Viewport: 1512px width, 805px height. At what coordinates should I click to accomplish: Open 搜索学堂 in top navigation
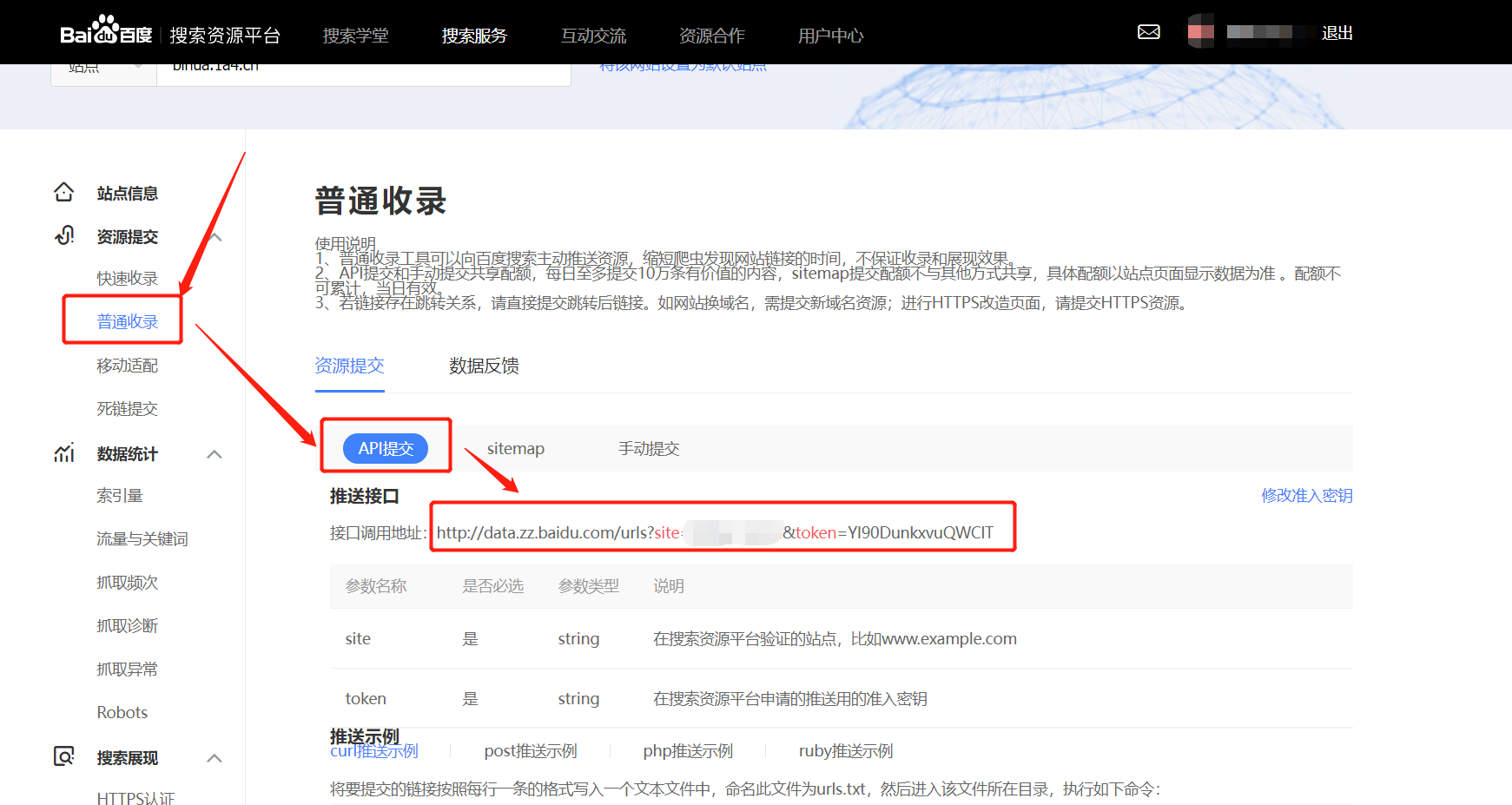355,36
